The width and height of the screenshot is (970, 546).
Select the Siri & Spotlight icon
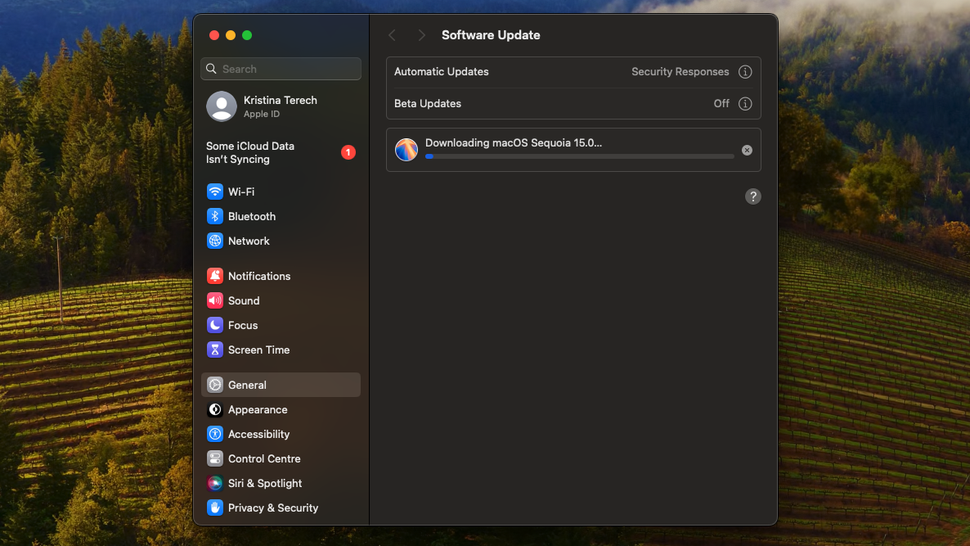click(x=215, y=484)
